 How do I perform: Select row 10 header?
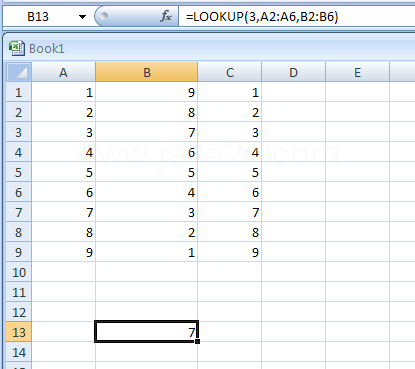tap(19, 272)
